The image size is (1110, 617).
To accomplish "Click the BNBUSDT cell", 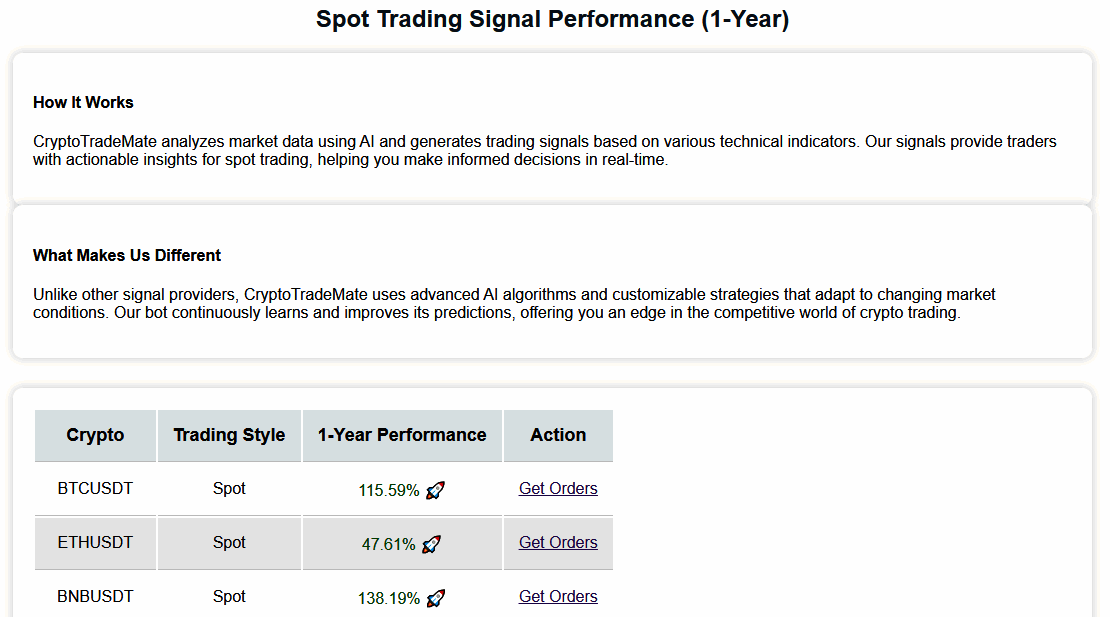I will [x=95, y=597].
